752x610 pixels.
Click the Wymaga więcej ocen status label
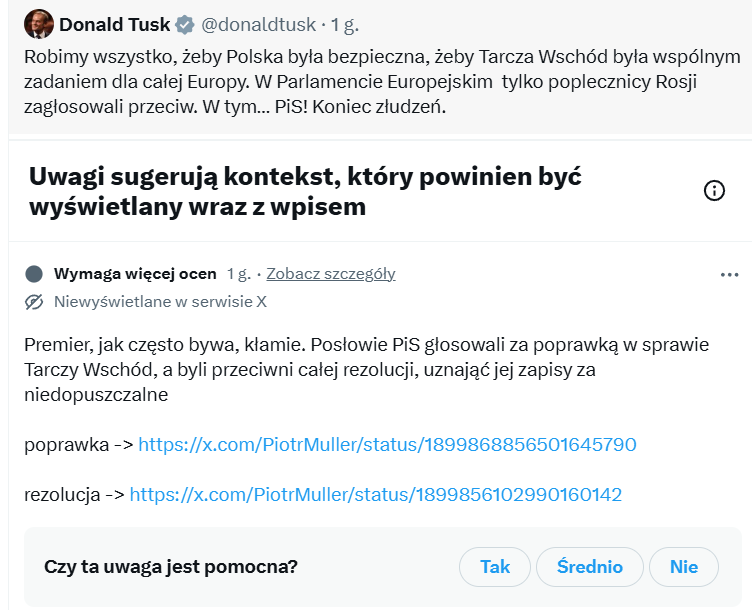click(x=135, y=274)
